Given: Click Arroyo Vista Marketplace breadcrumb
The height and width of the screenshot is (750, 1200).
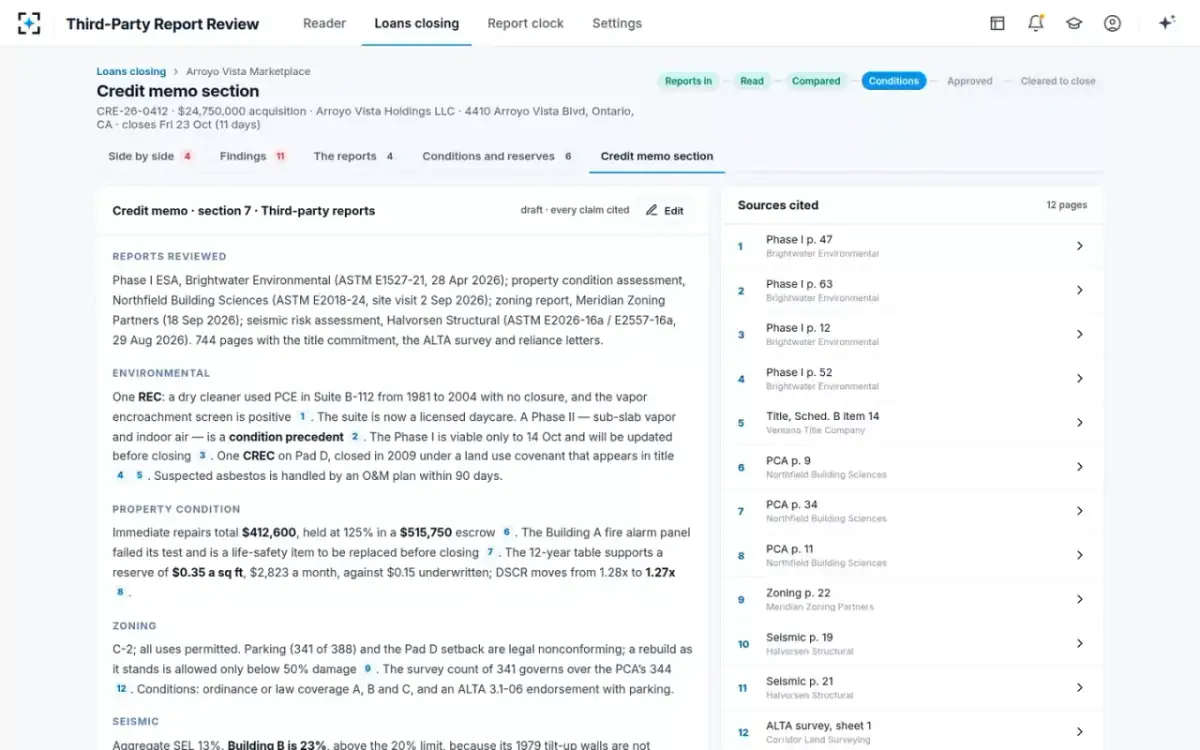Looking at the screenshot, I should pos(248,71).
